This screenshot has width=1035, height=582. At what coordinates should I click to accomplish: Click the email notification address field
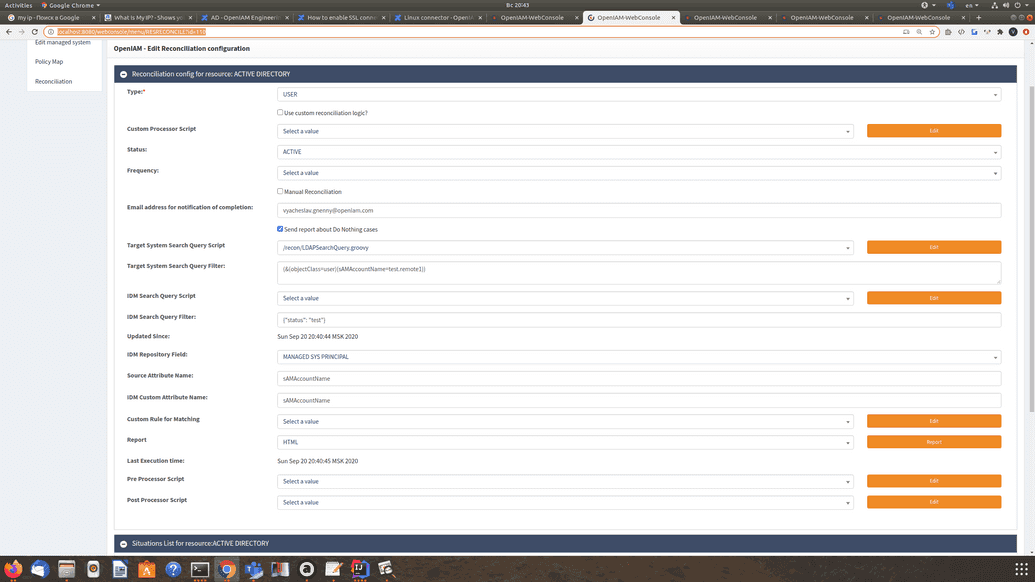639,210
